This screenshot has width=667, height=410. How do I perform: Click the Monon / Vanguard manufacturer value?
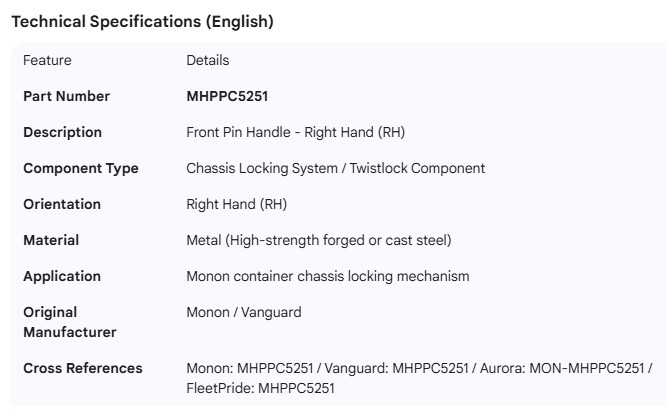[x=243, y=312]
